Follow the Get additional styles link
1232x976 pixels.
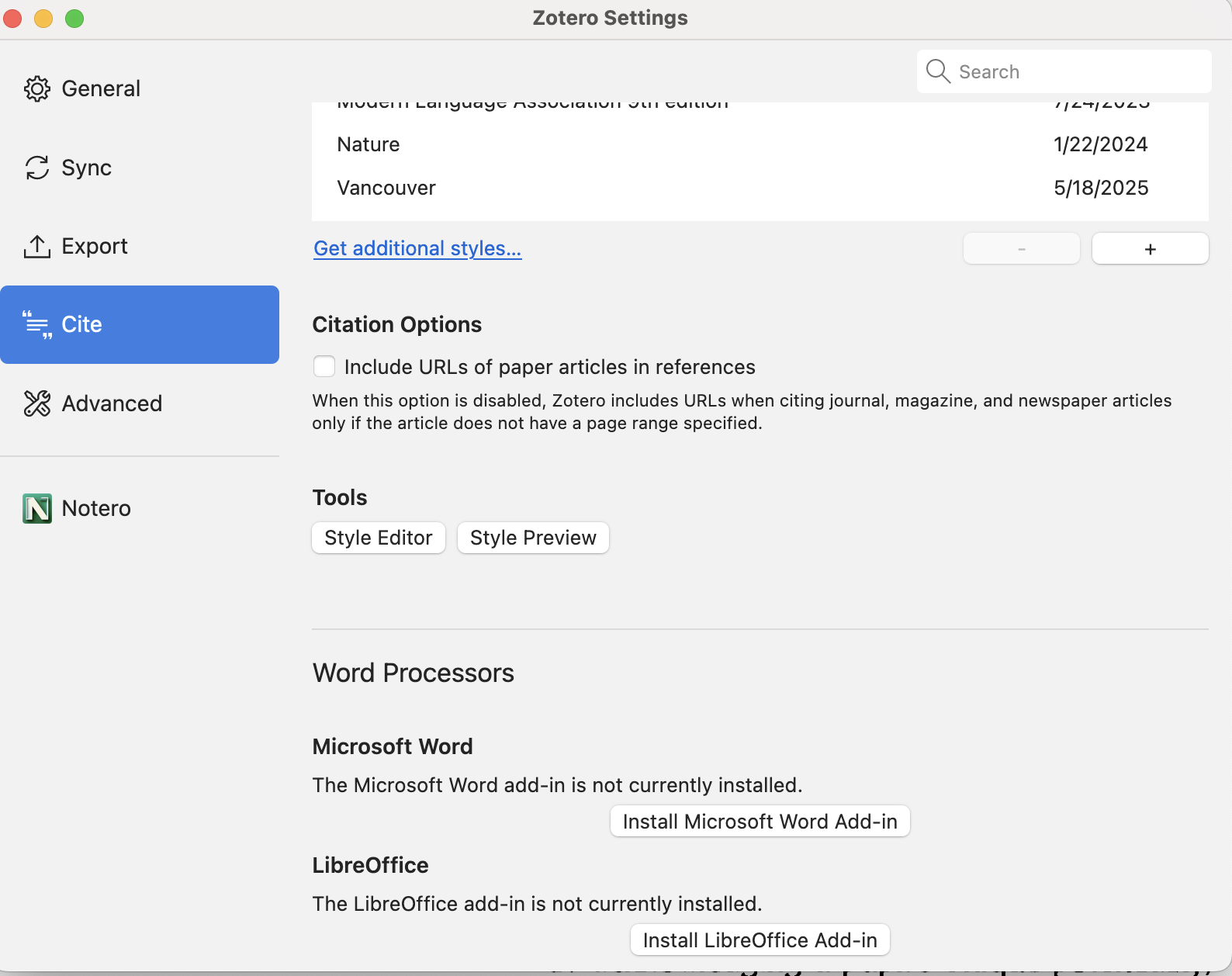pyautogui.click(x=417, y=248)
